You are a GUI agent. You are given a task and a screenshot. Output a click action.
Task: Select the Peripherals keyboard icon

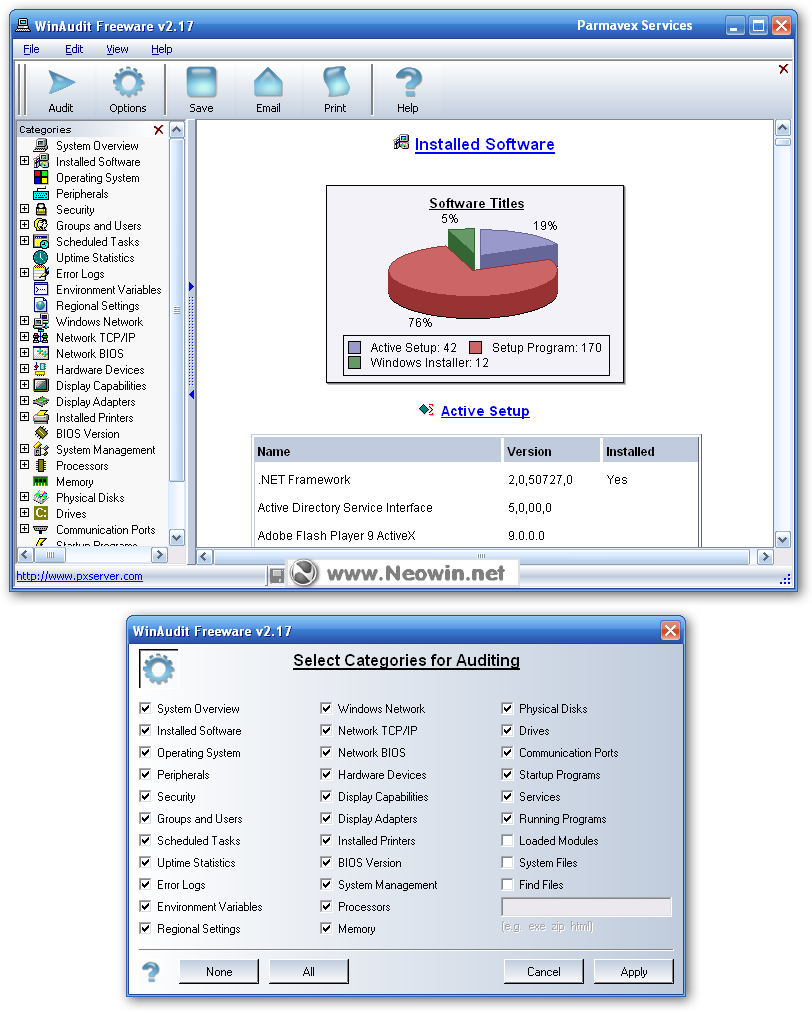click(x=41, y=193)
